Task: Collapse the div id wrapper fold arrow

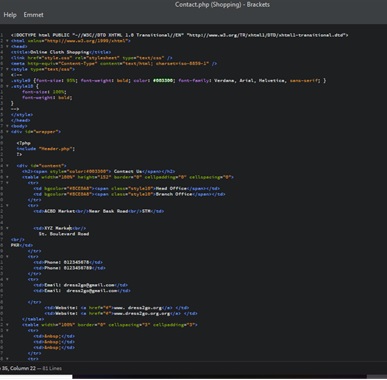Action: pyautogui.click(x=7, y=132)
